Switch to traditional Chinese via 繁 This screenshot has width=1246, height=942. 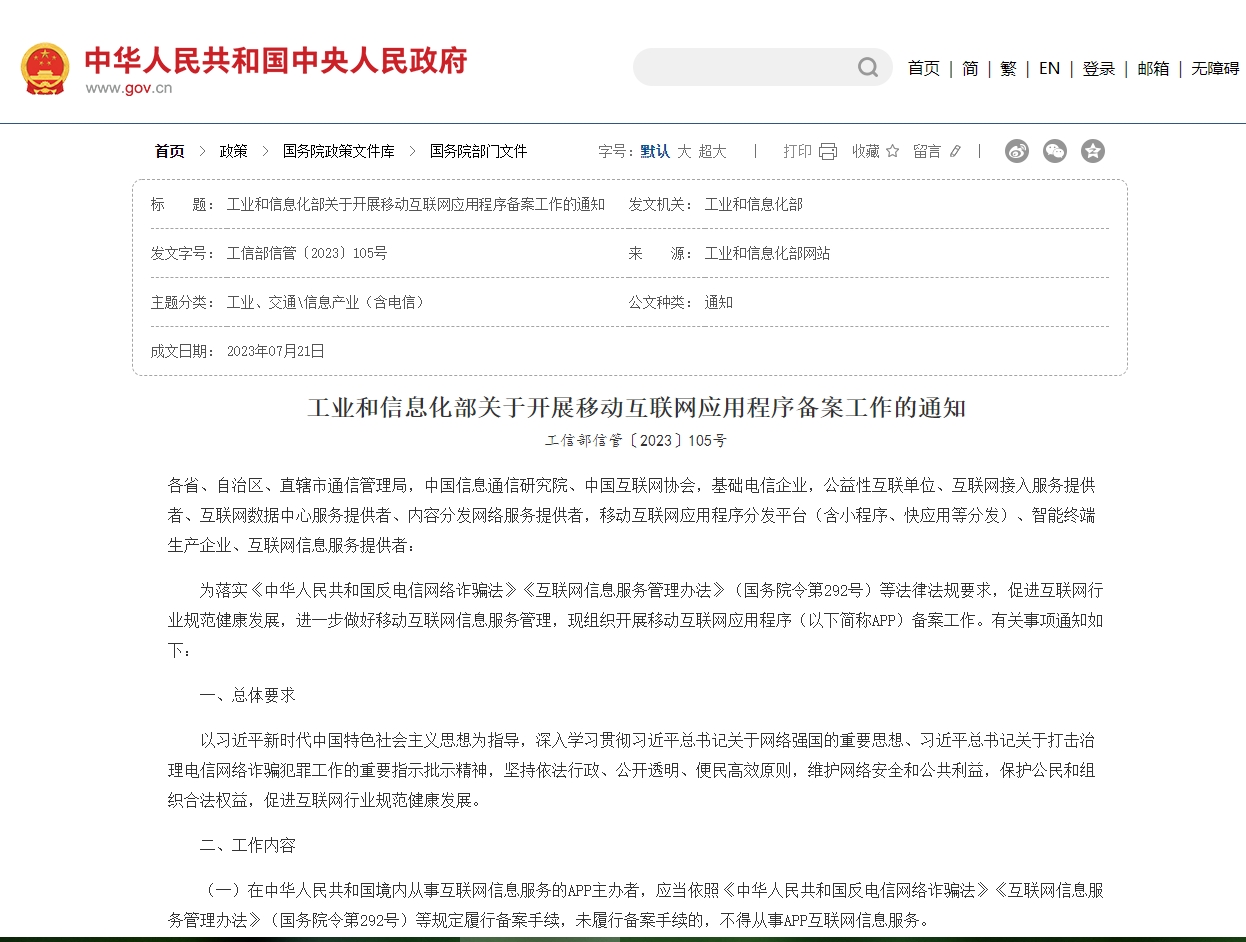click(x=1007, y=68)
